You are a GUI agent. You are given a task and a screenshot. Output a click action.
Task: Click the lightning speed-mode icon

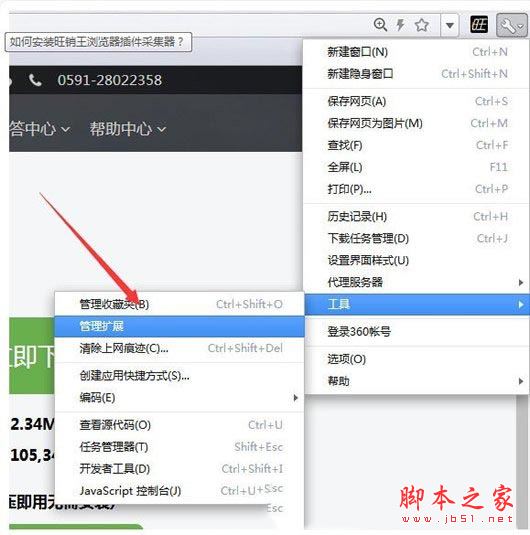tap(400, 25)
